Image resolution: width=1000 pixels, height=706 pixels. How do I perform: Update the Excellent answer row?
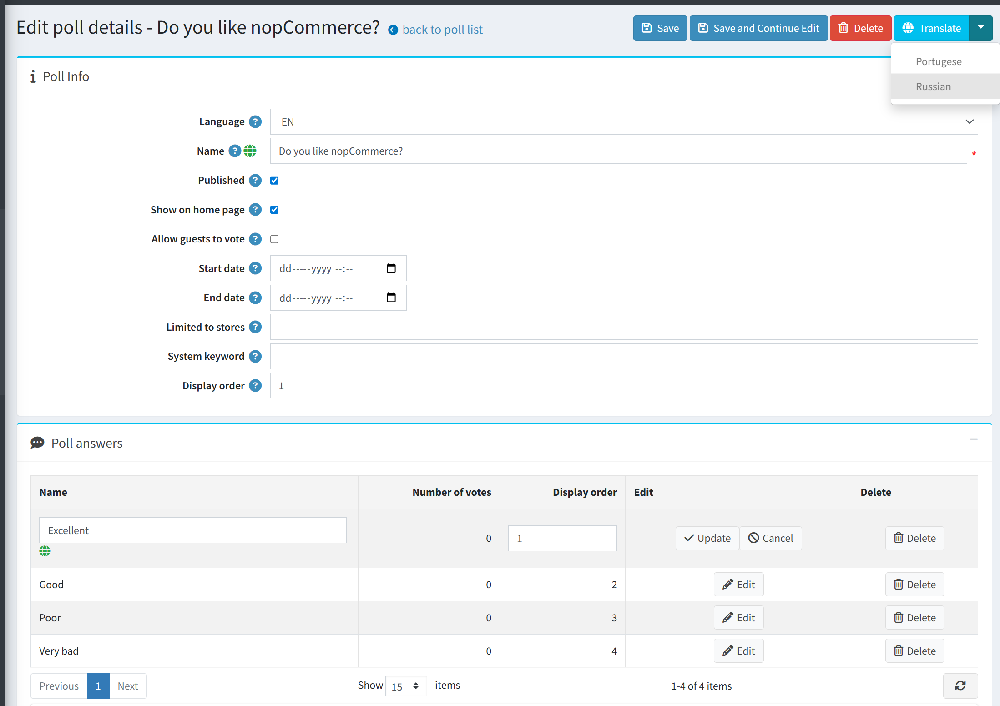click(x=707, y=538)
